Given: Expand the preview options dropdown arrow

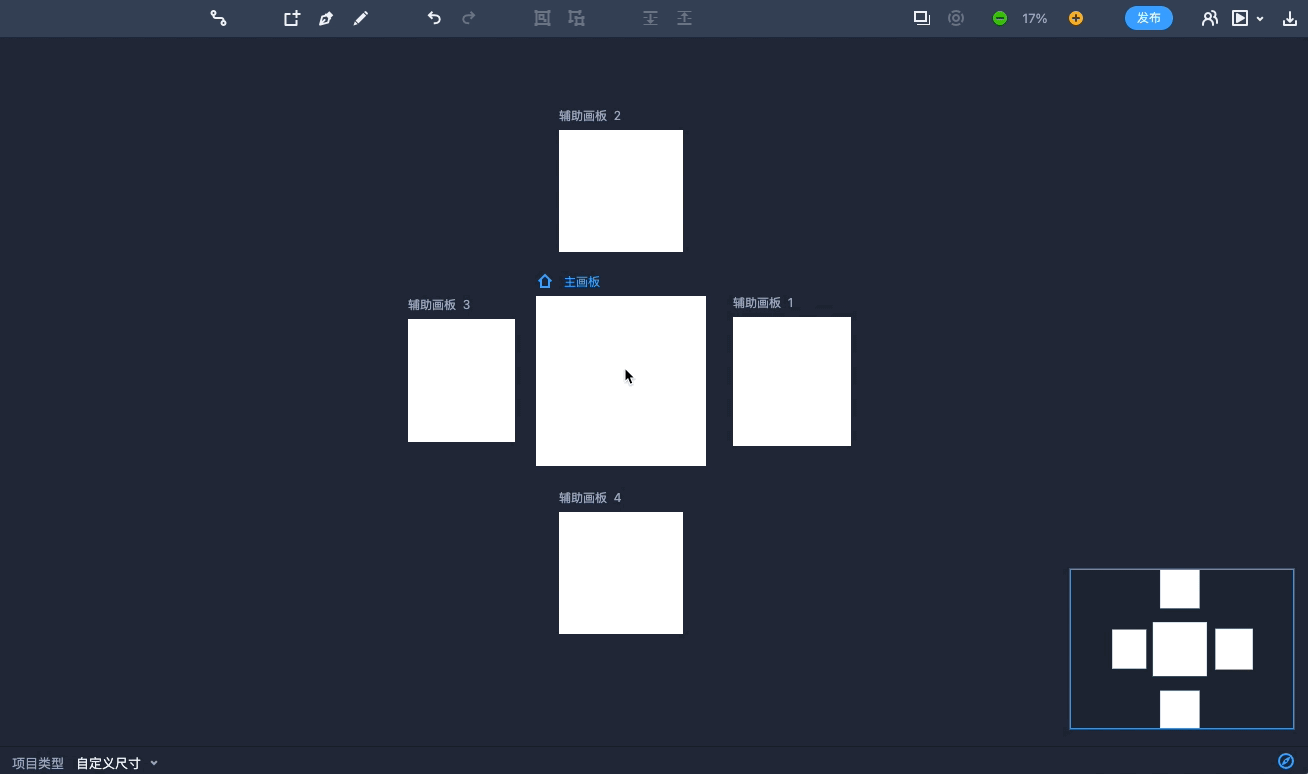Looking at the screenshot, I should [1260, 19].
